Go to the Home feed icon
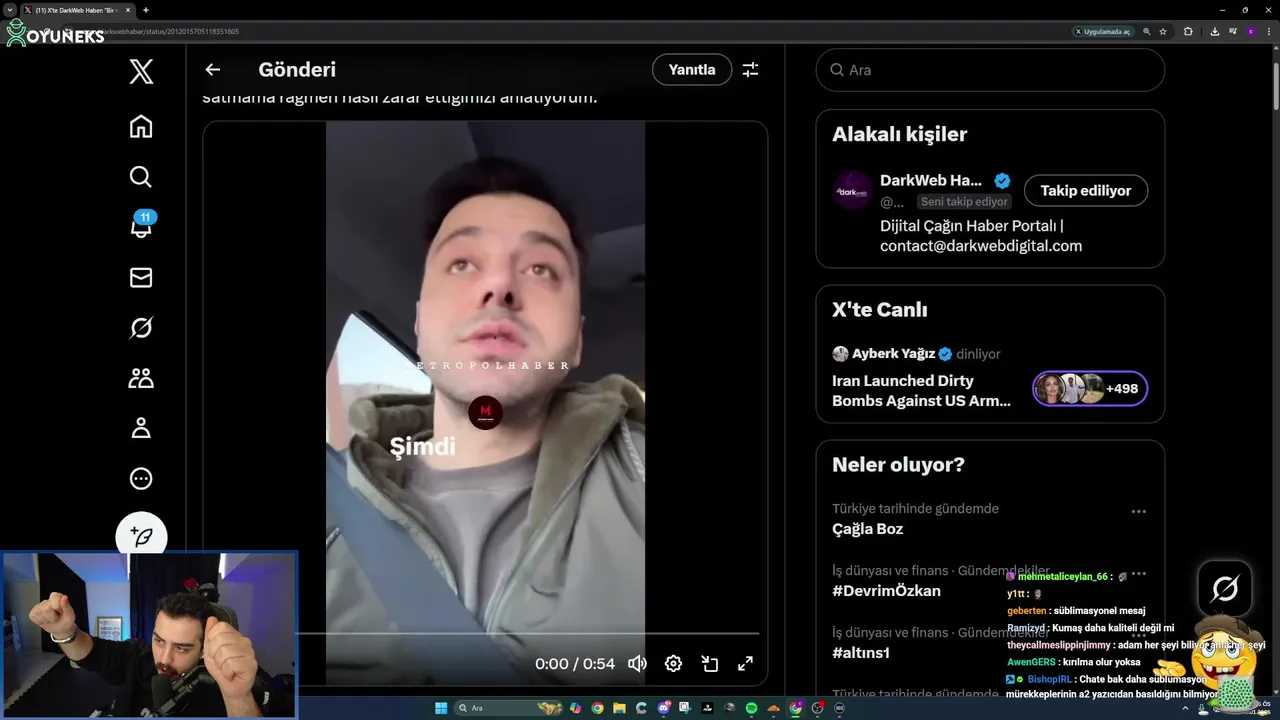 [141, 127]
